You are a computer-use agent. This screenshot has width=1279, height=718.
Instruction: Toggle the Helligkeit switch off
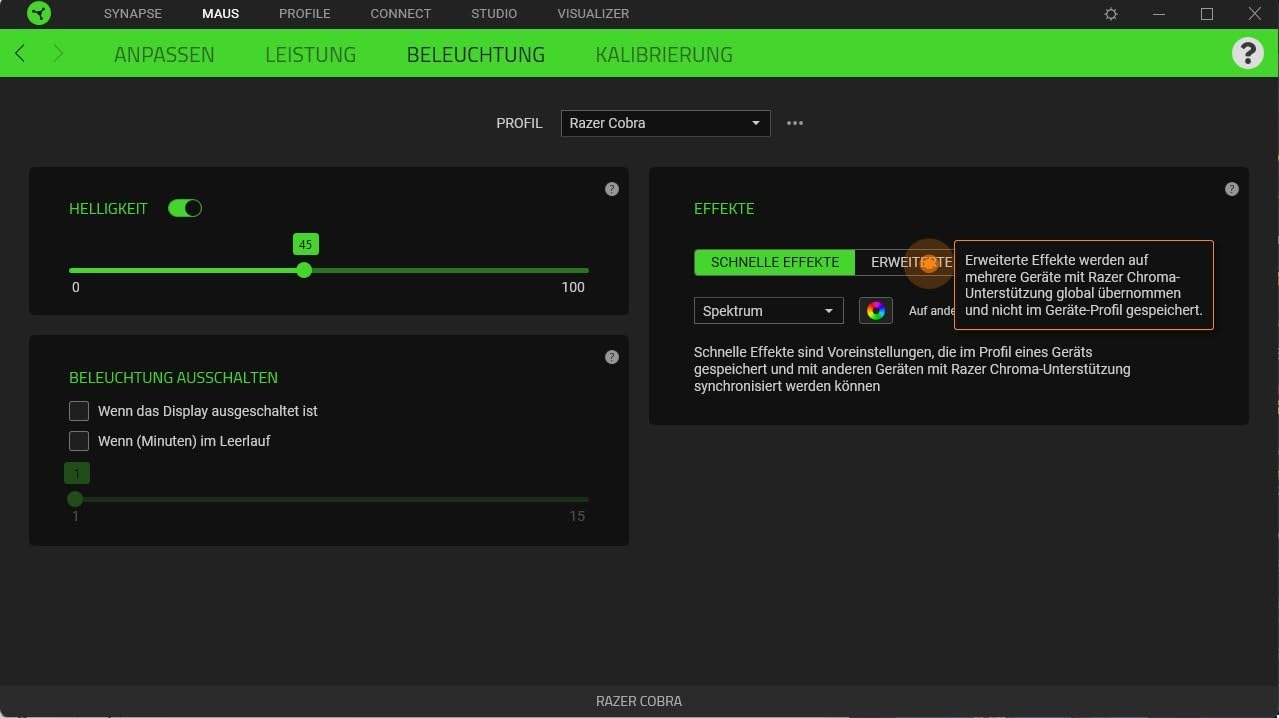point(185,208)
